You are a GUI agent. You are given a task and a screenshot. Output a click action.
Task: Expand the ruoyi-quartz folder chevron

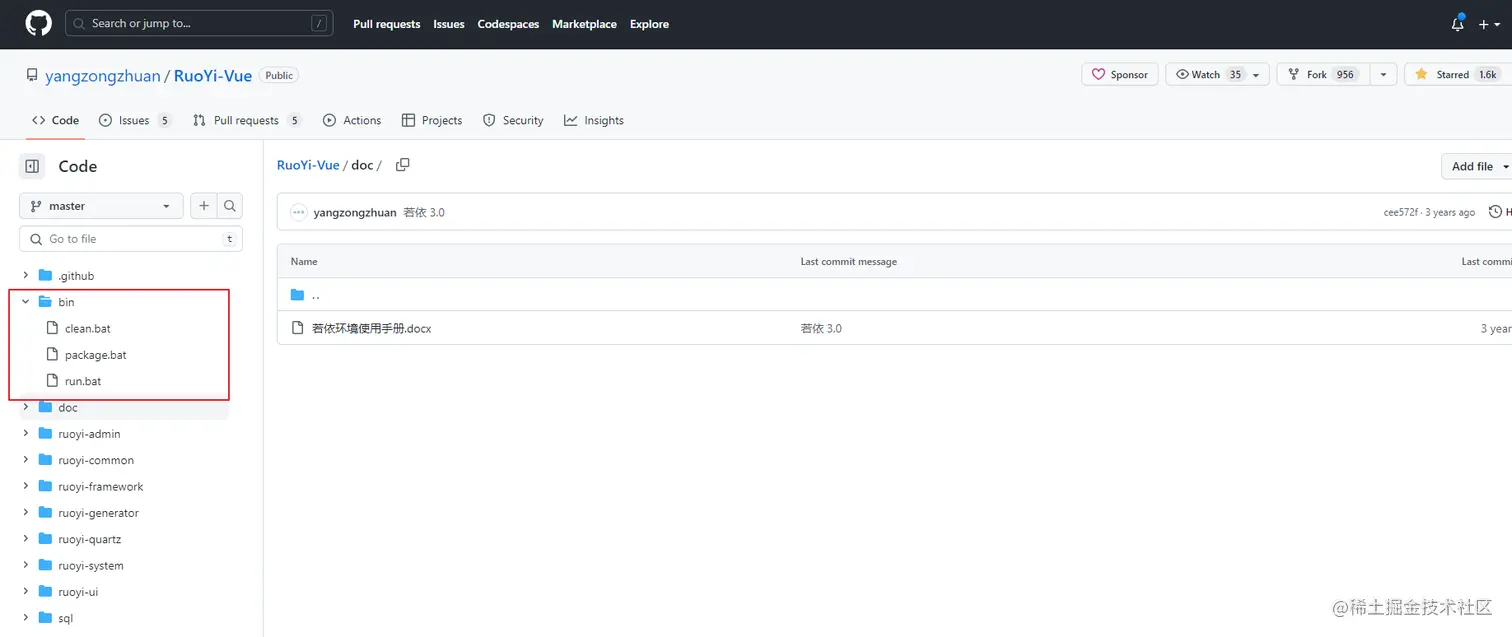click(x=26, y=539)
